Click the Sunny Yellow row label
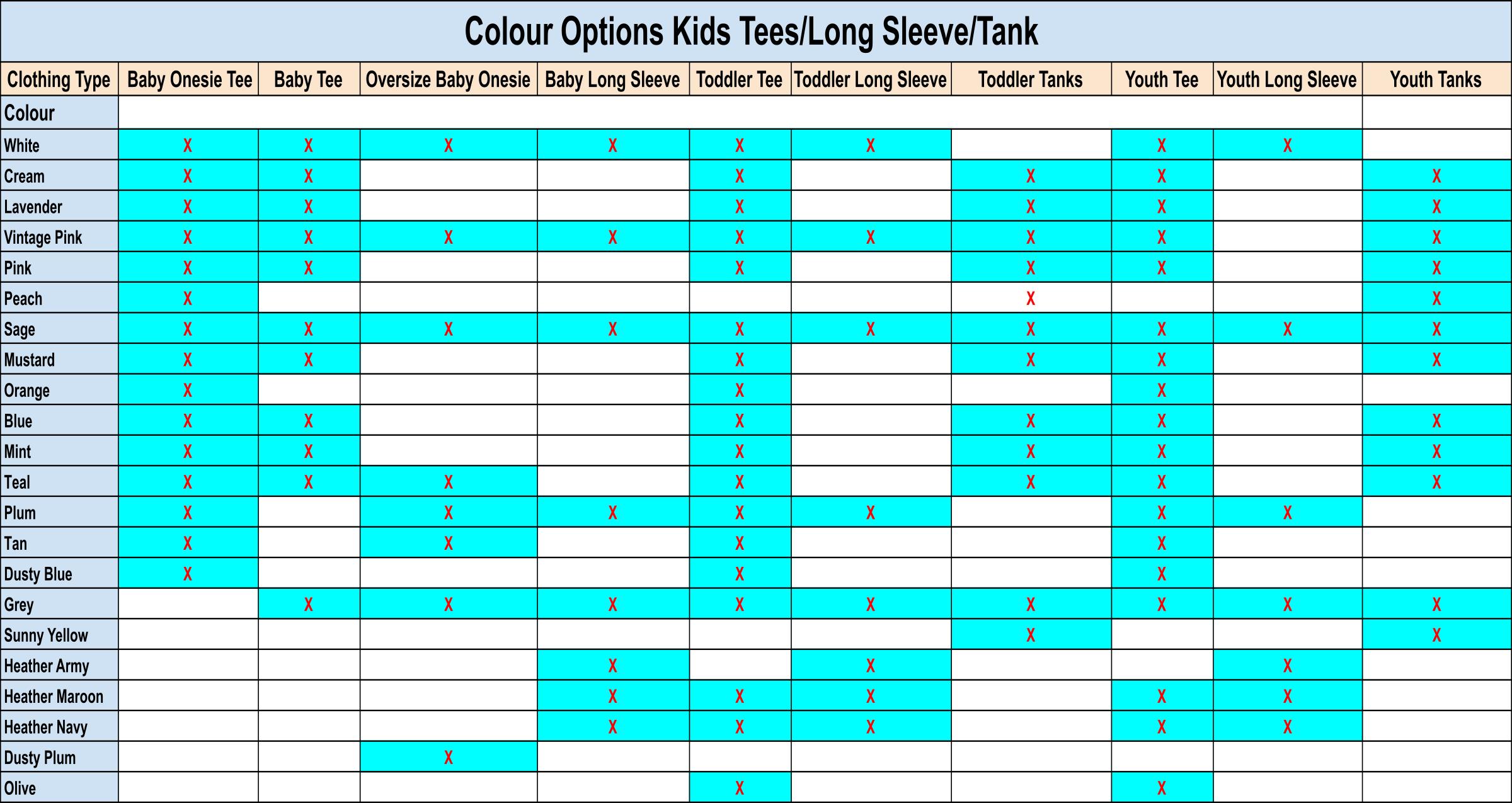The height and width of the screenshot is (803, 1512). (46, 635)
